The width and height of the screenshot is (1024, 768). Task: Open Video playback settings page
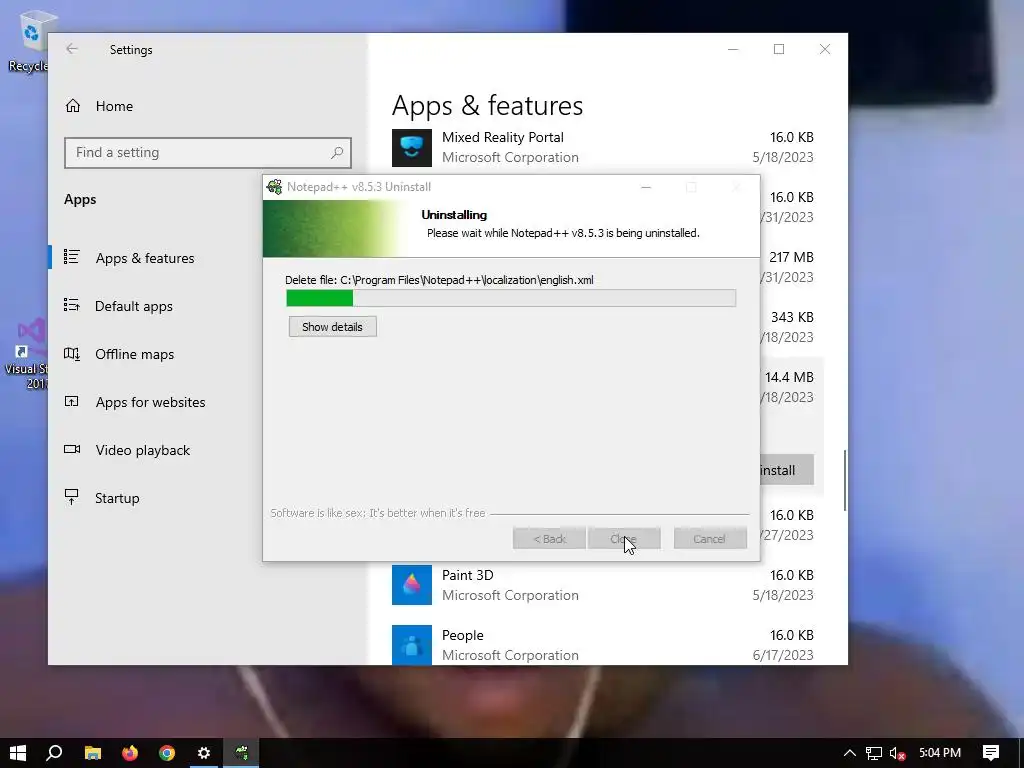coord(142,450)
